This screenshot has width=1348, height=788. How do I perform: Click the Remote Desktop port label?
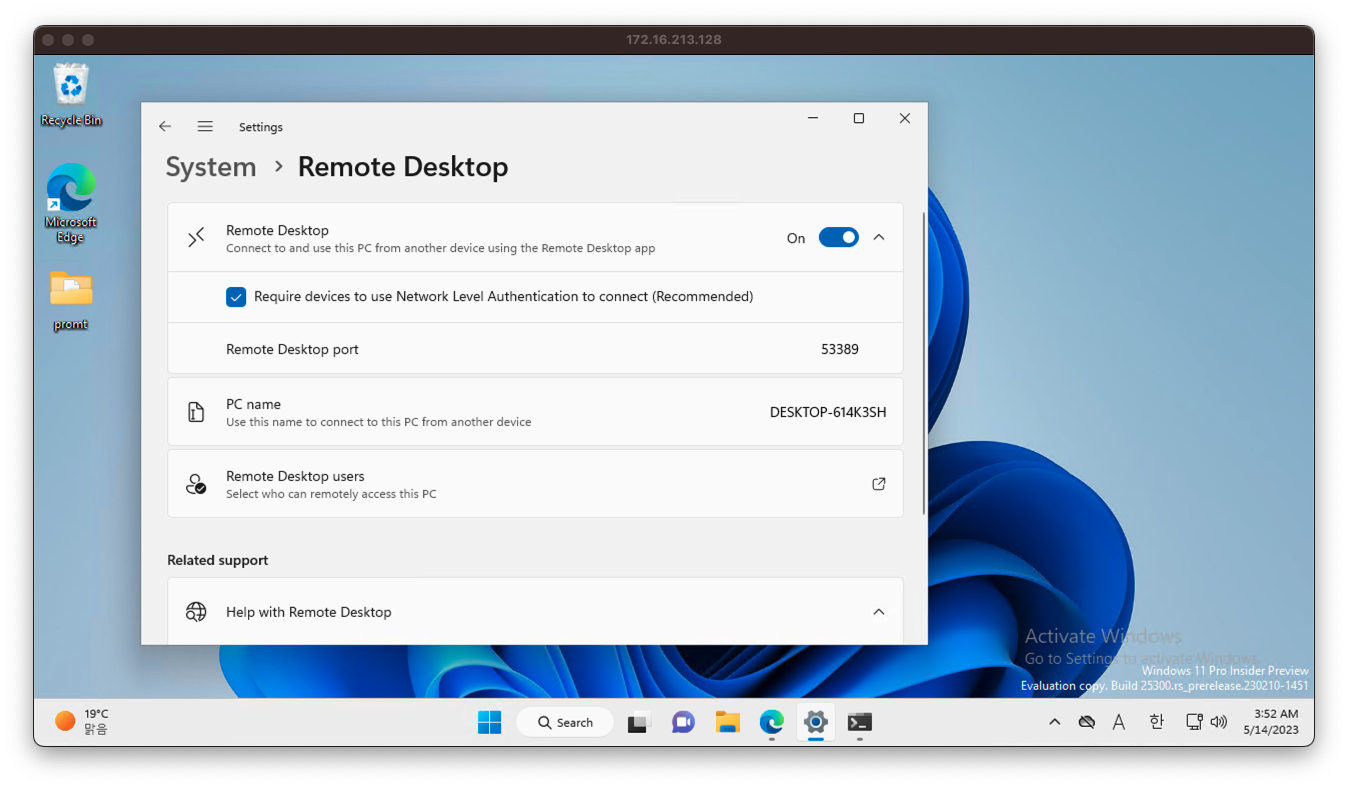coord(292,349)
